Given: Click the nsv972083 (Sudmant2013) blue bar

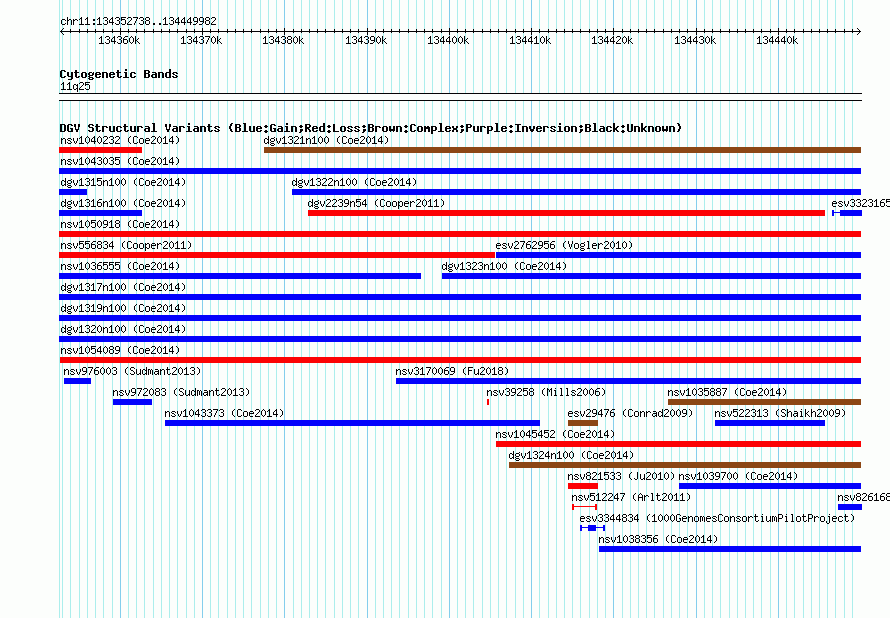Looking at the screenshot, I should (132, 402).
